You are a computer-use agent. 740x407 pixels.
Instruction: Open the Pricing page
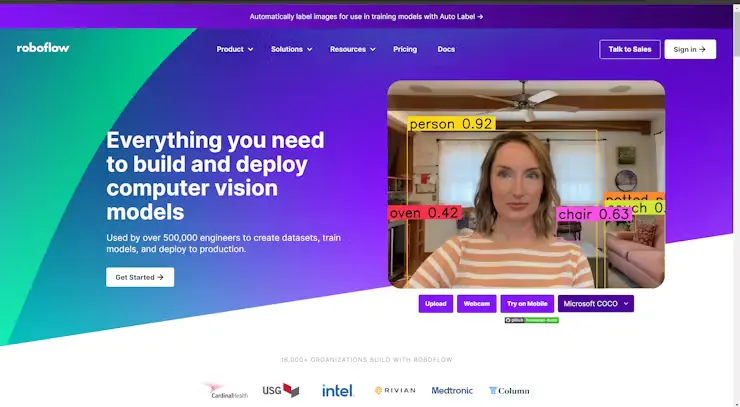click(405, 49)
